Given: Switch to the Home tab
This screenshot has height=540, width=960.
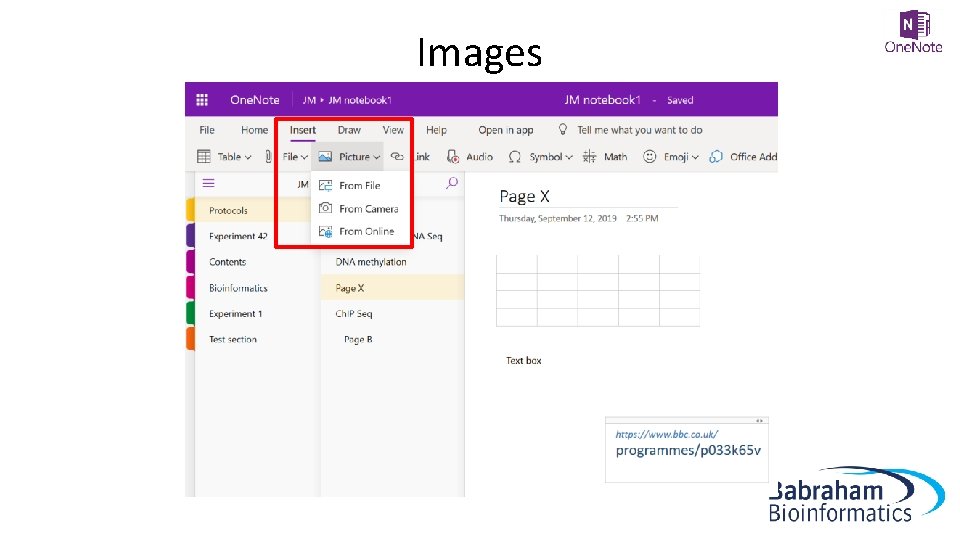Looking at the screenshot, I should 254,130.
